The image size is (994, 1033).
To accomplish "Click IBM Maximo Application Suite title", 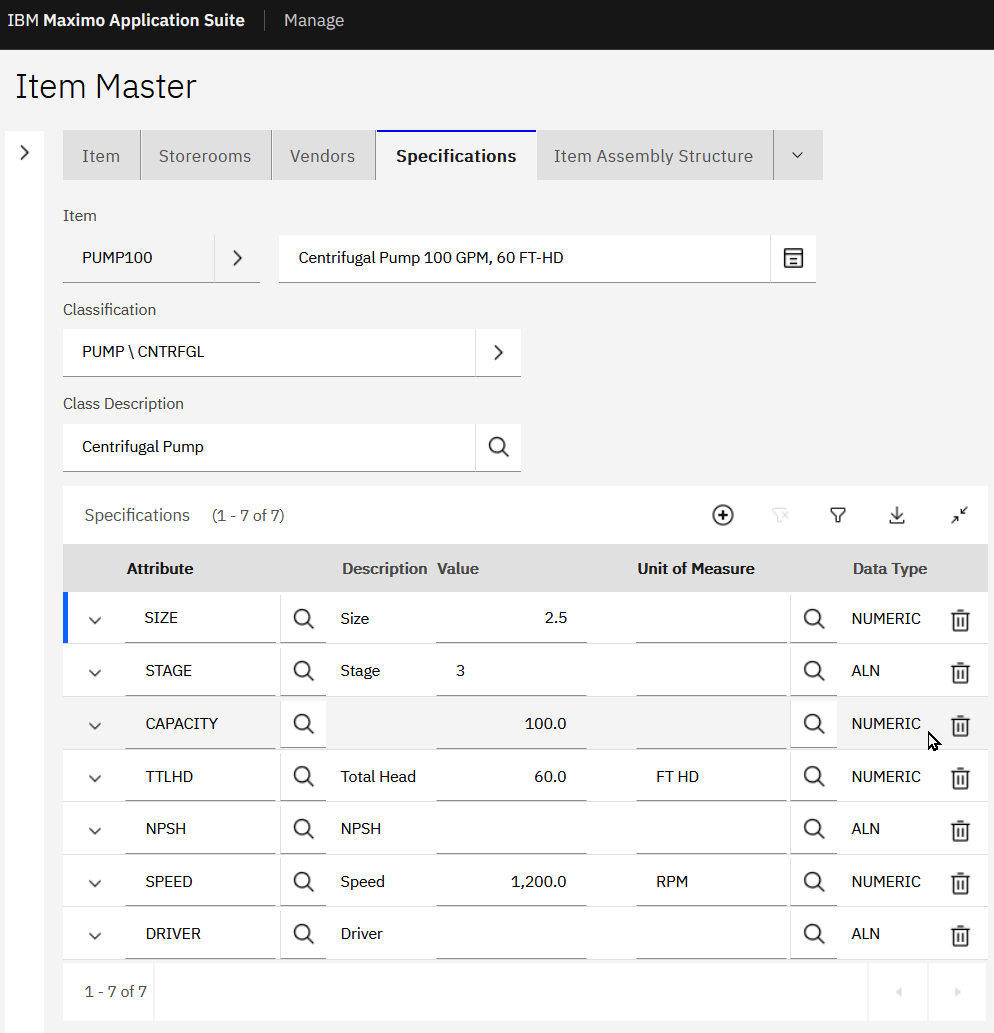I will click(126, 20).
